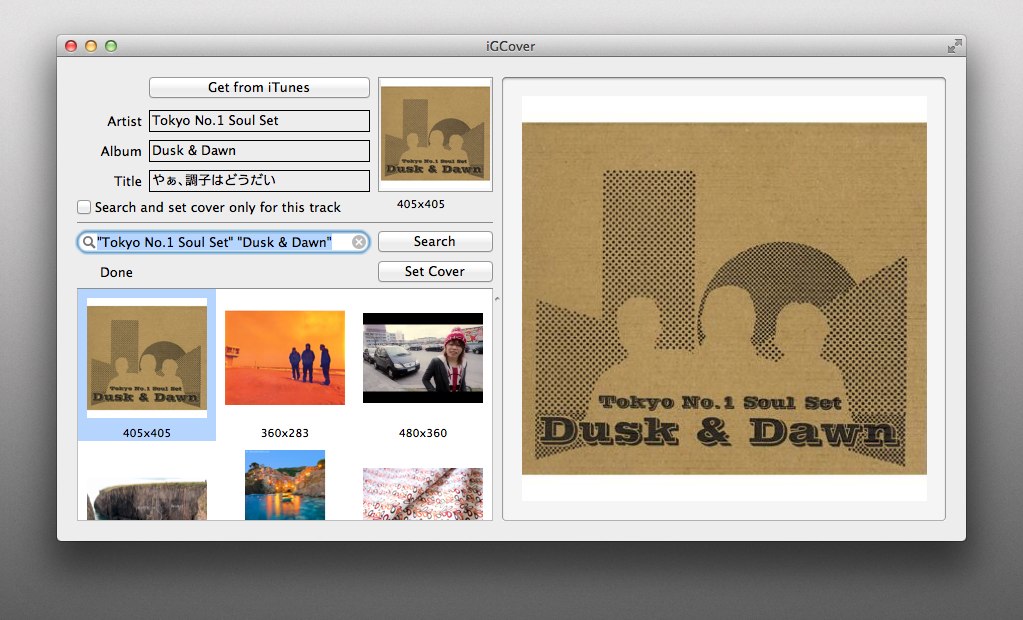Choose the 360x283 orange beach result
Screen dimensions: 1023x620
click(285, 358)
